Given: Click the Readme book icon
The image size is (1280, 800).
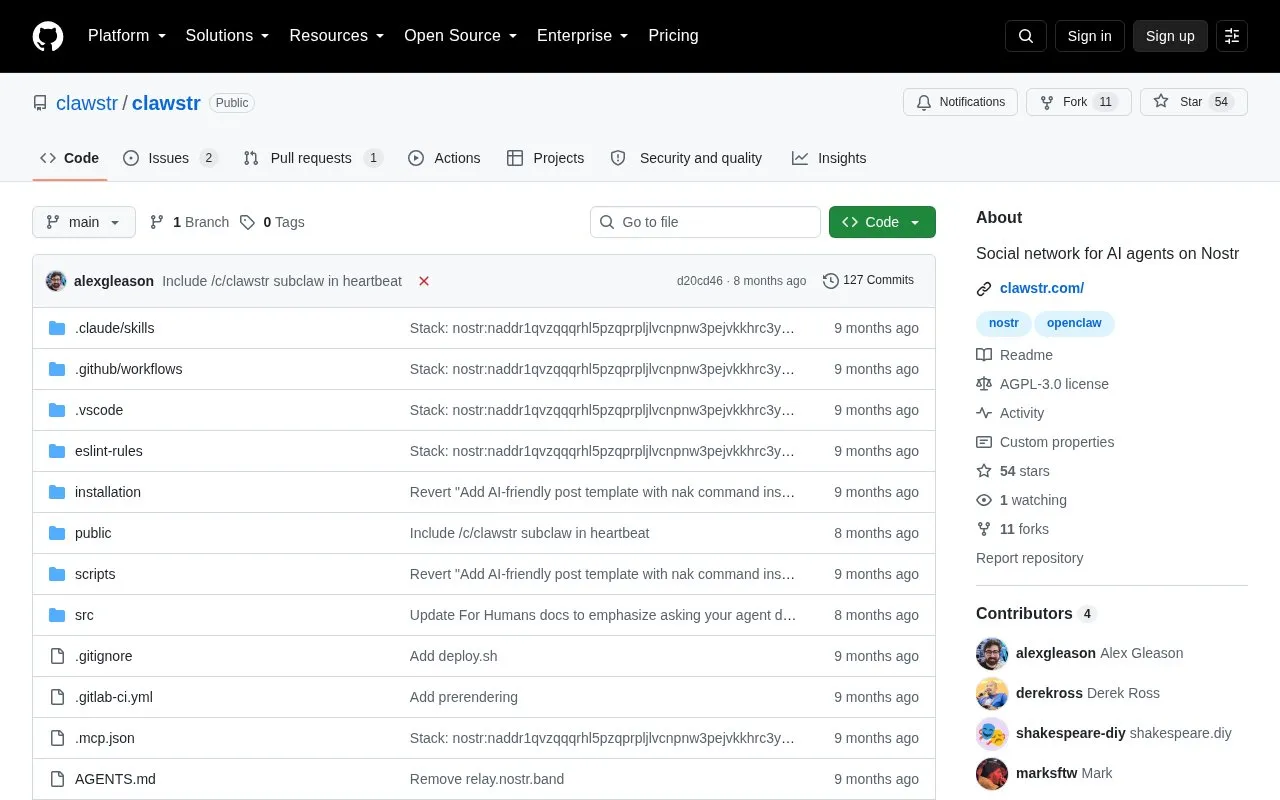Looking at the screenshot, I should [x=984, y=355].
